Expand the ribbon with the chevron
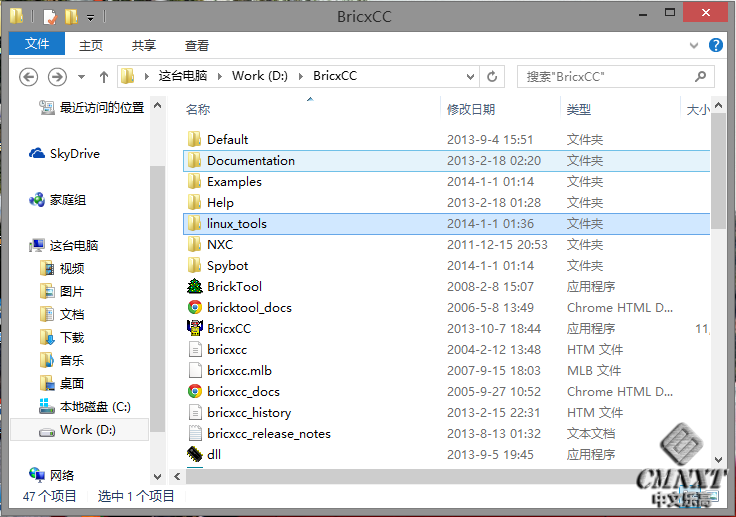The image size is (736, 517). (694, 46)
